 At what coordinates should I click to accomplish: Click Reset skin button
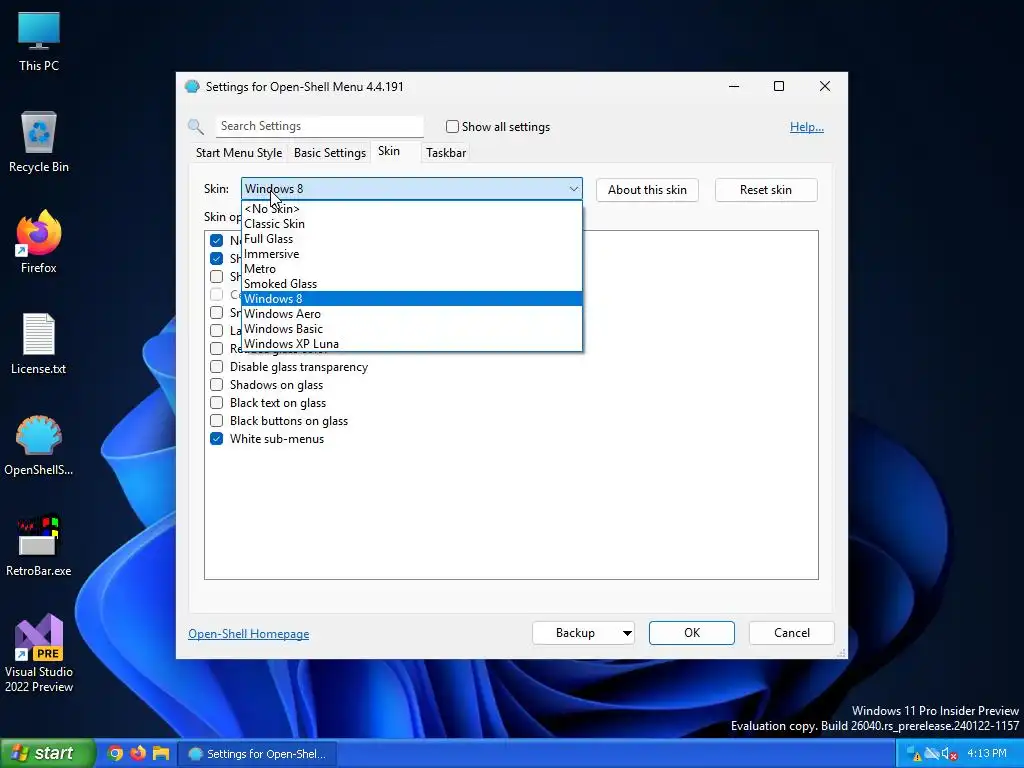pyautogui.click(x=765, y=190)
